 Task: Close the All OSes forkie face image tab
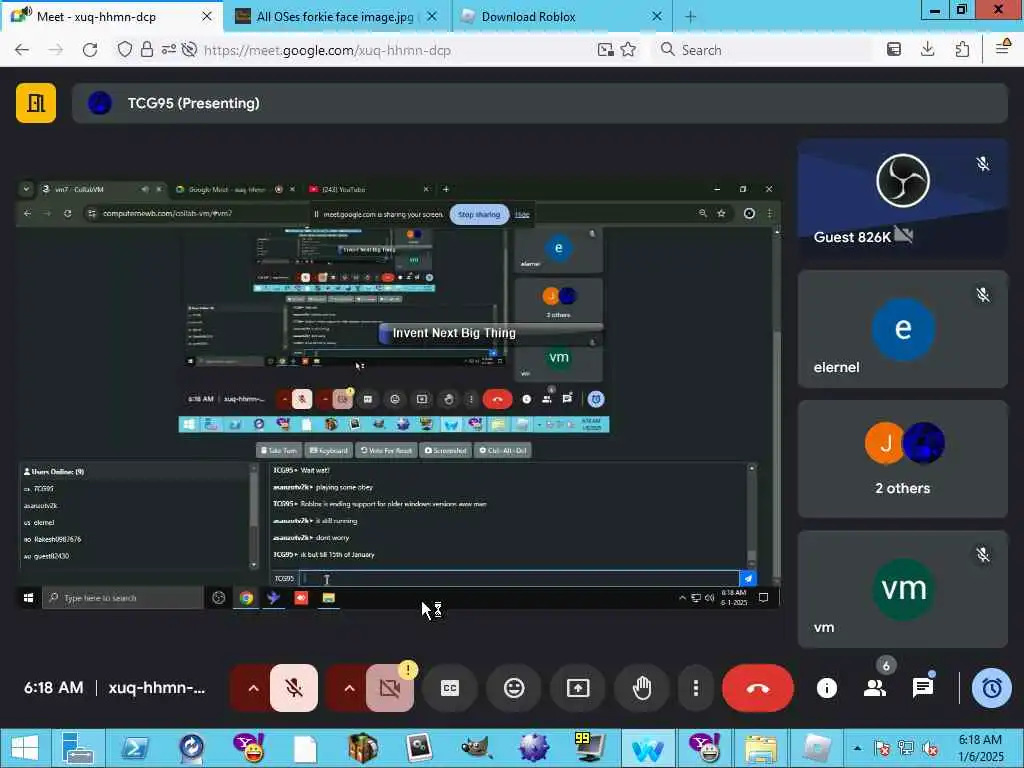point(432,16)
